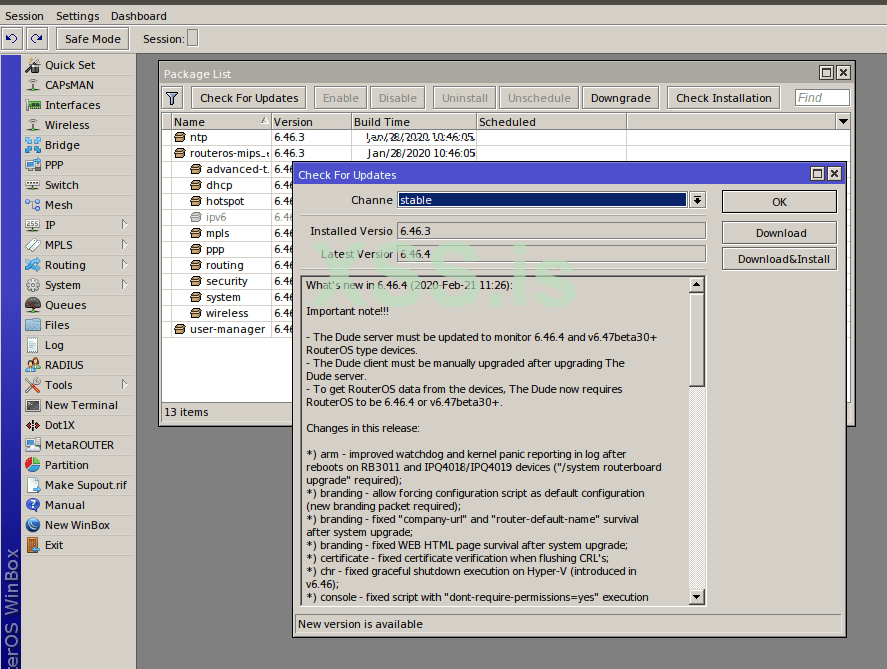The image size is (887, 669).
Task: Click the undo arrow icon in toolbar
Action: [x=11, y=39]
